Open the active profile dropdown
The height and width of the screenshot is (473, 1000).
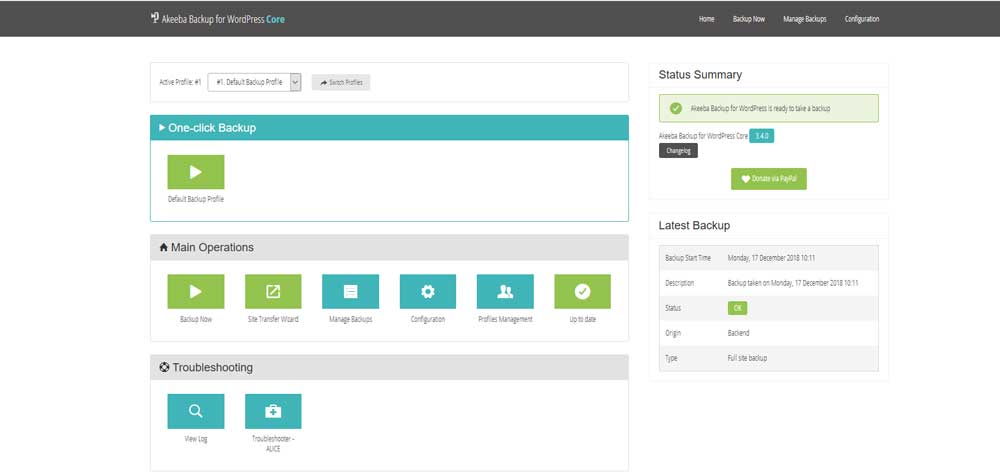point(254,82)
